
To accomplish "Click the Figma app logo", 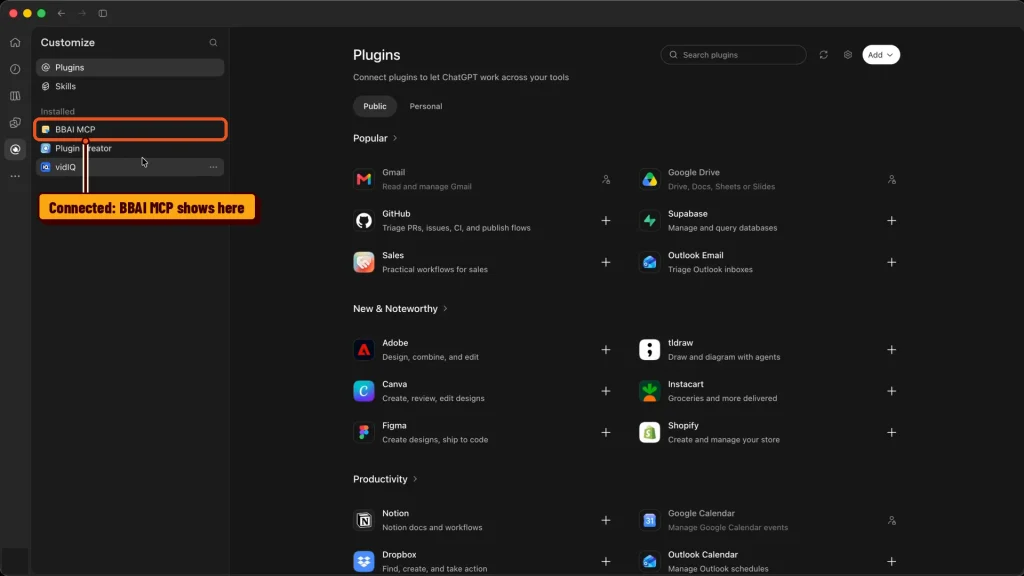I will coord(364,432).
